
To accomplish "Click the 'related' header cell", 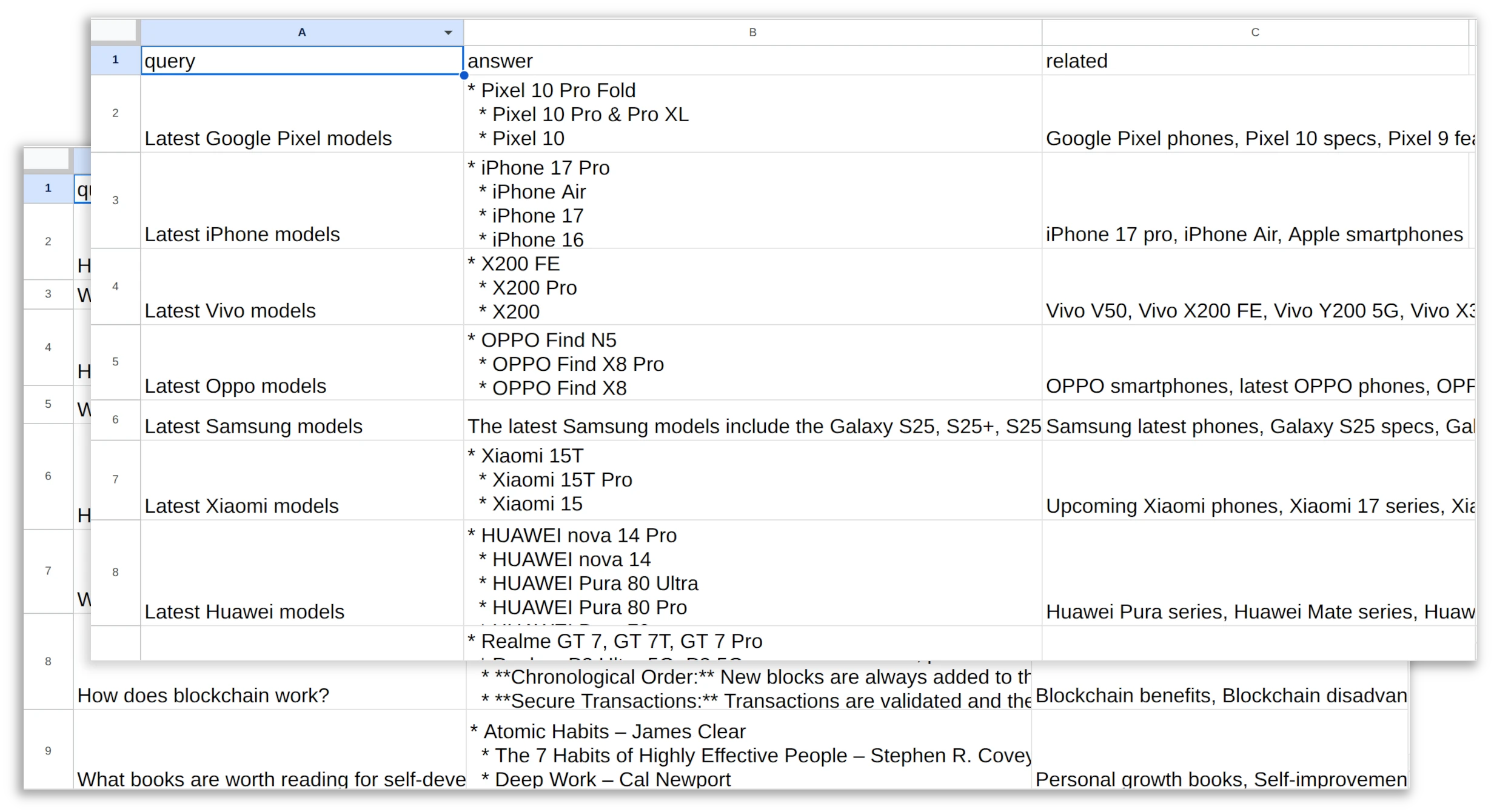I will point(1255,61).
